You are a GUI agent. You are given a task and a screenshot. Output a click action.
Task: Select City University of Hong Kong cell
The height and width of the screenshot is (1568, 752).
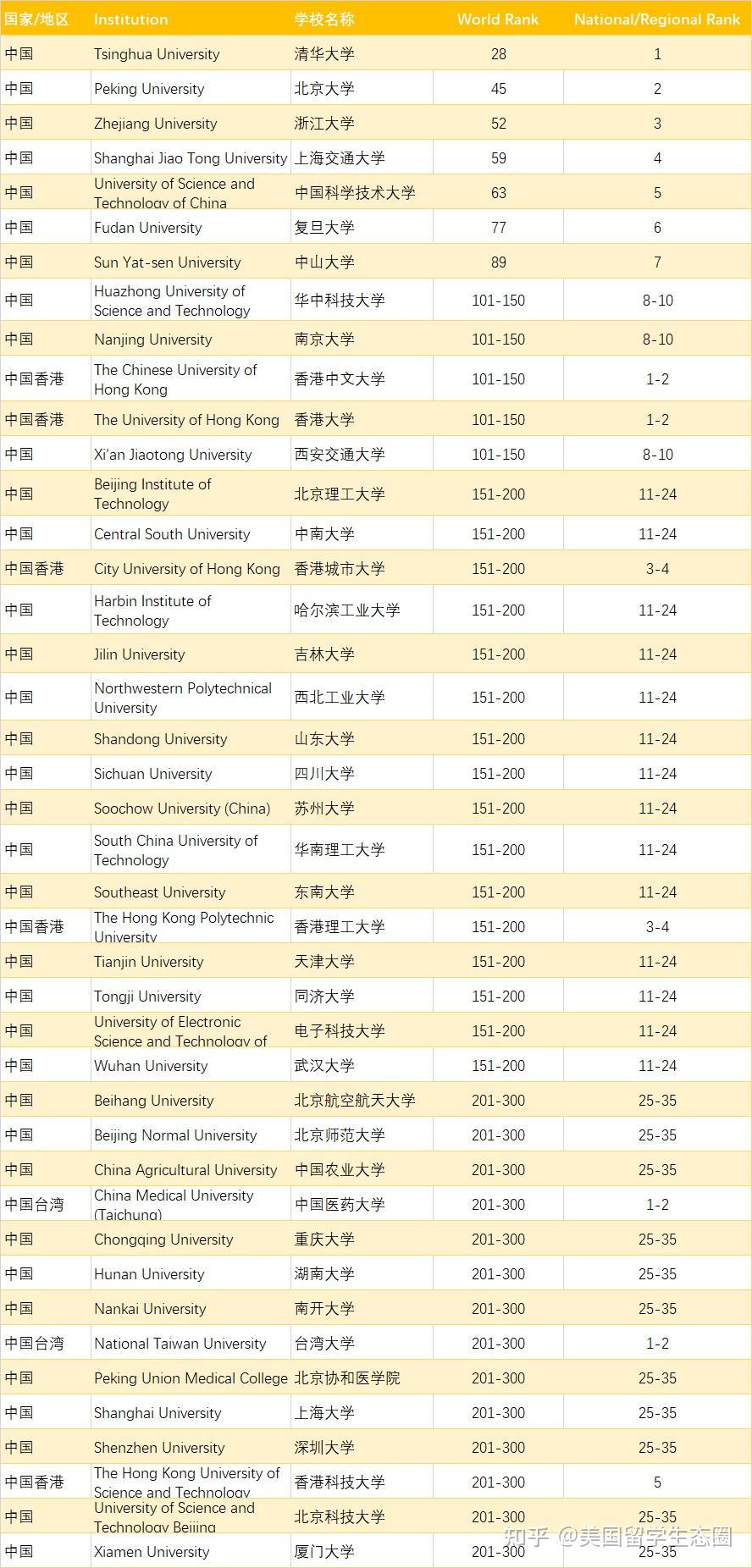click(x=191, y=569)
